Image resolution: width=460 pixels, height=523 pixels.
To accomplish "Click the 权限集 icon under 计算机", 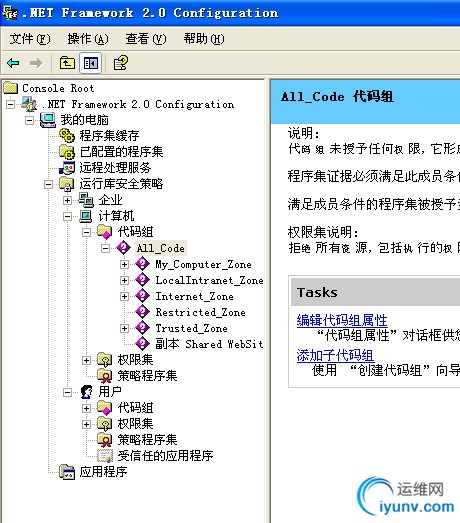I will [105, 360].
